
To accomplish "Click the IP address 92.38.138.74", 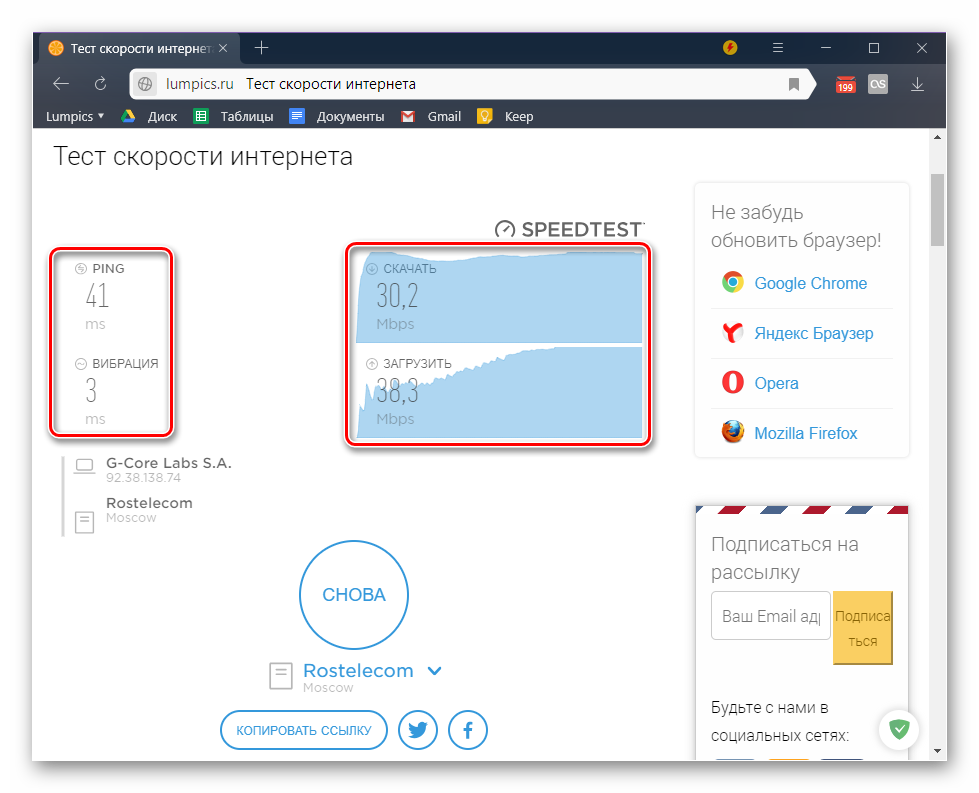I will point(144,478).
